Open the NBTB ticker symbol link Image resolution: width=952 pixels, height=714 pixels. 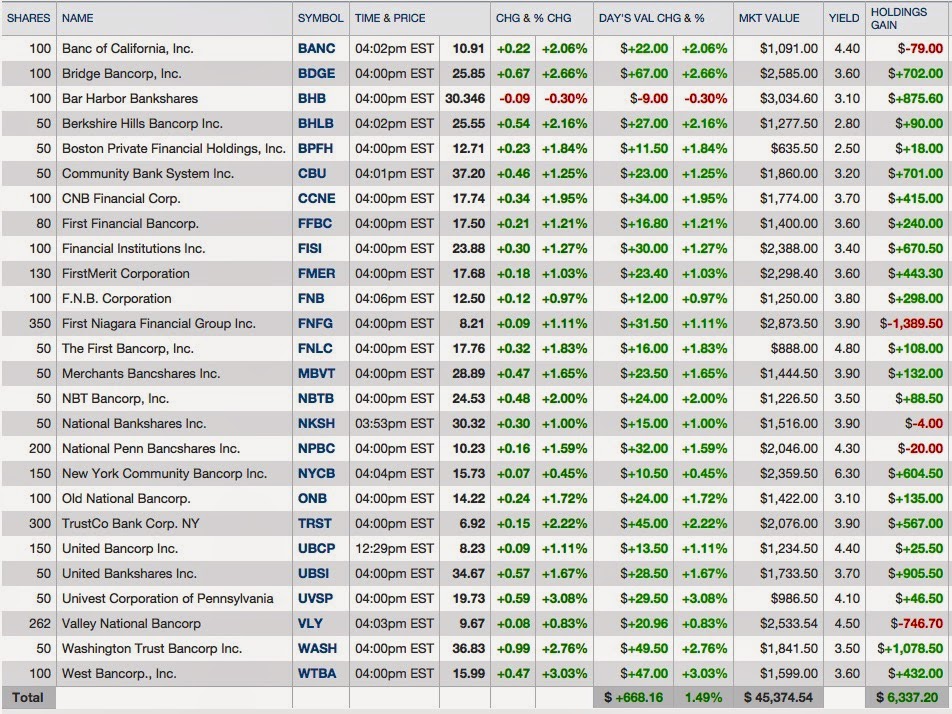[x=316, y=398]
